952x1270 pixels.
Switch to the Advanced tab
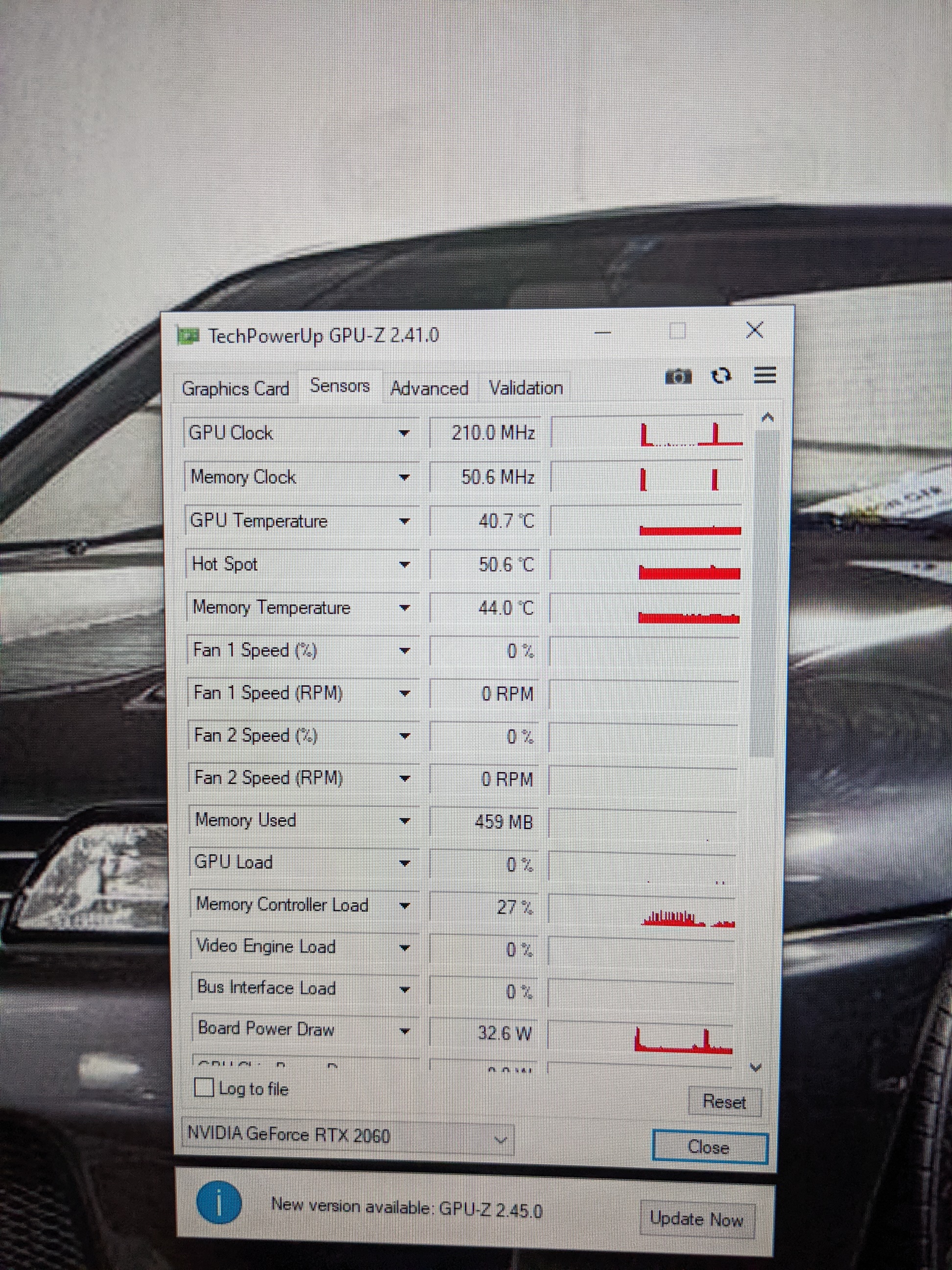click(429, 389)
